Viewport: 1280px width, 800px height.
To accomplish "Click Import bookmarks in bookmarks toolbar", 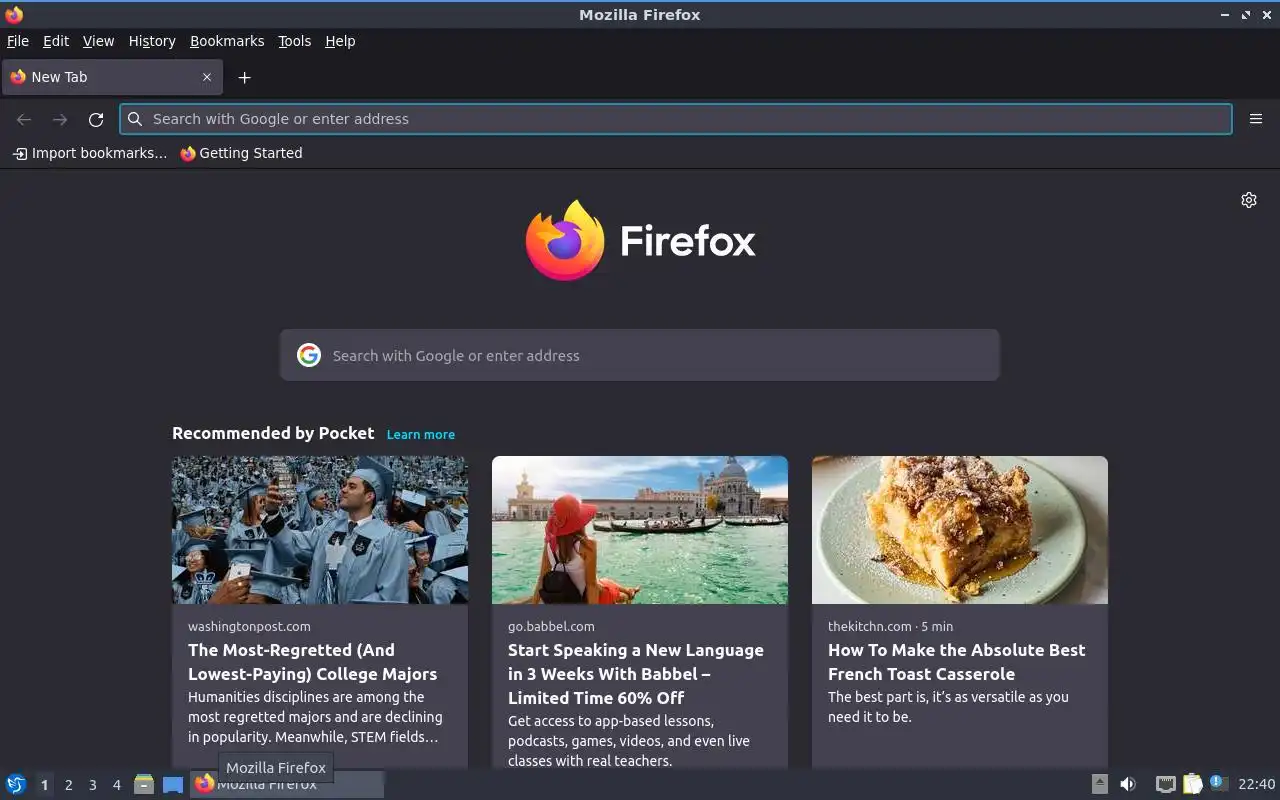I will (x=90, y=153).
